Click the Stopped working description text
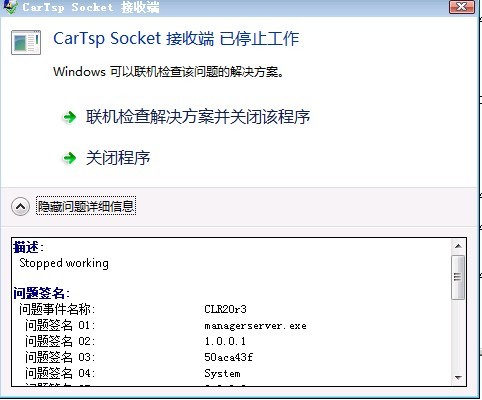The height and width of the screenshot is (400, 482). point(64,263)
